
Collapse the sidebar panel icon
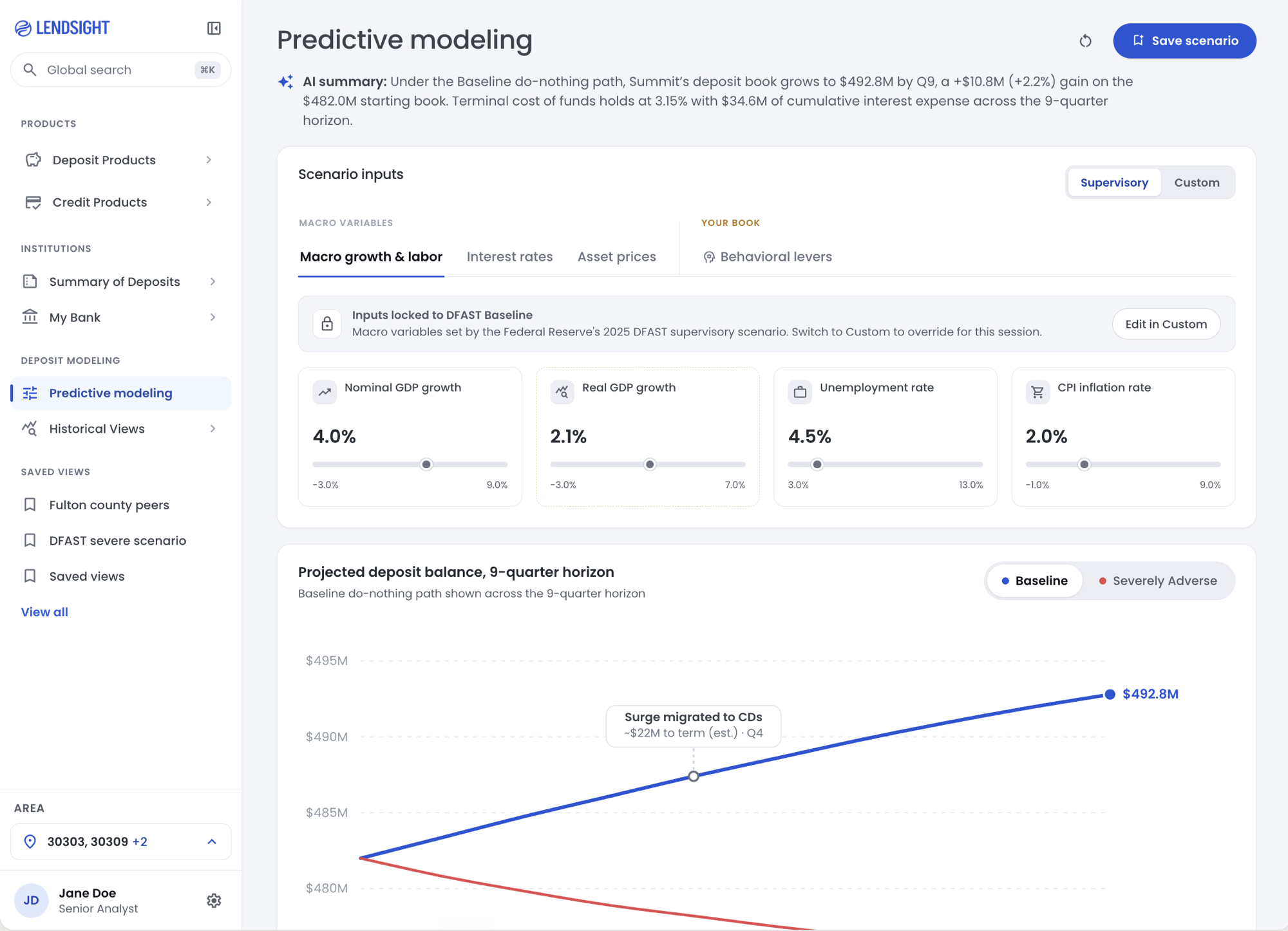[x=214, y=28]
